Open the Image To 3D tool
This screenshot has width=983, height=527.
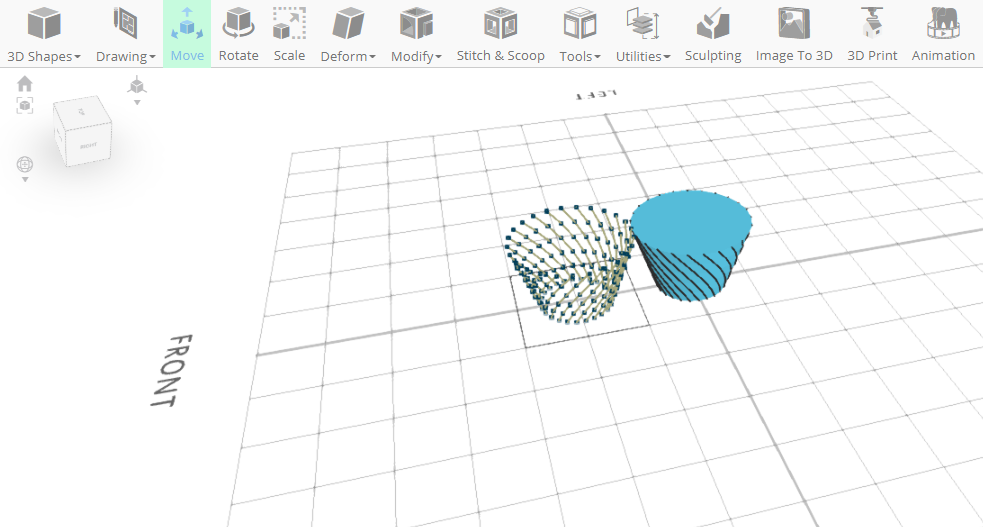click(794, 34)
